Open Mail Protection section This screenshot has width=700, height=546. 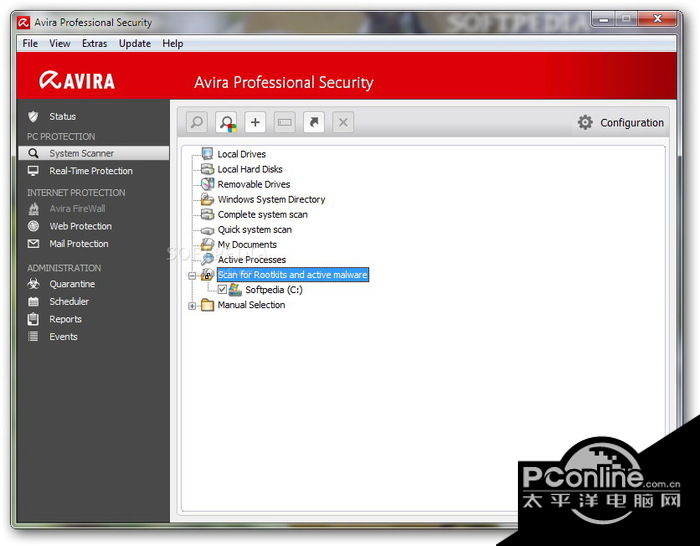click(x=79, y=244)
